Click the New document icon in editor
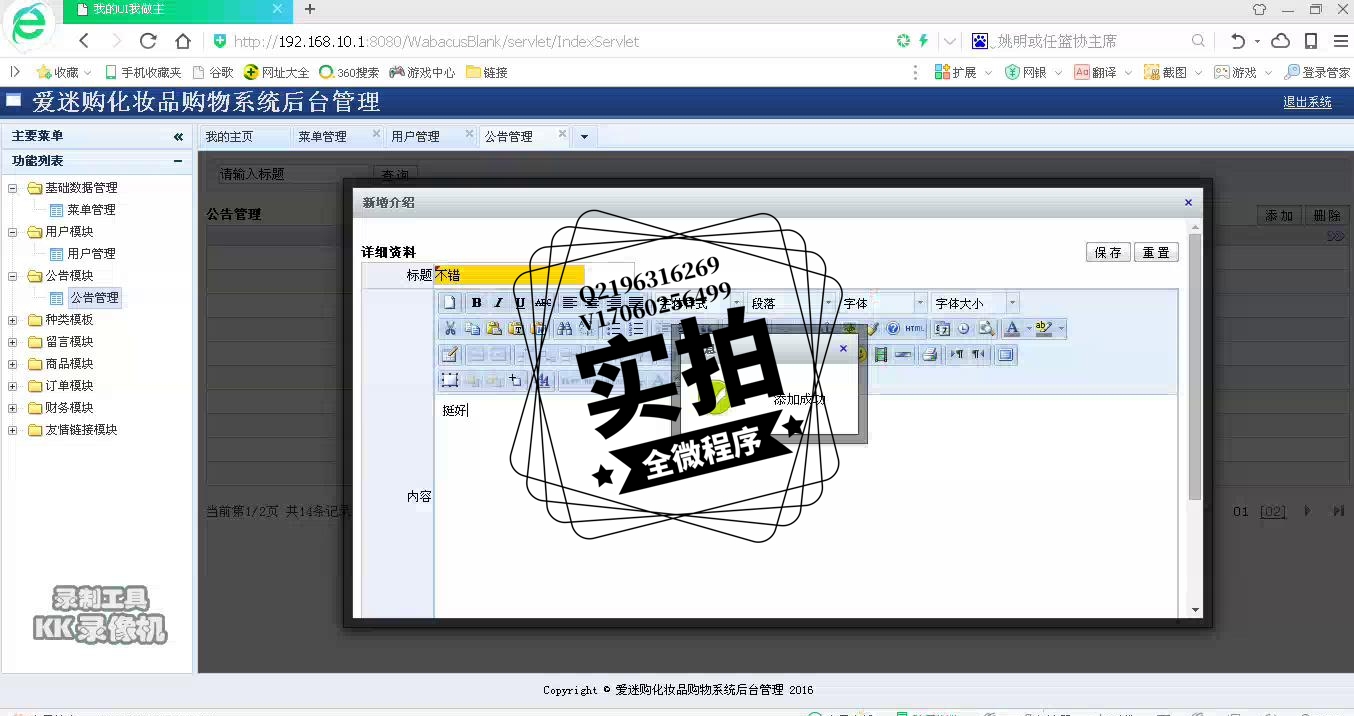 point(450,303)
